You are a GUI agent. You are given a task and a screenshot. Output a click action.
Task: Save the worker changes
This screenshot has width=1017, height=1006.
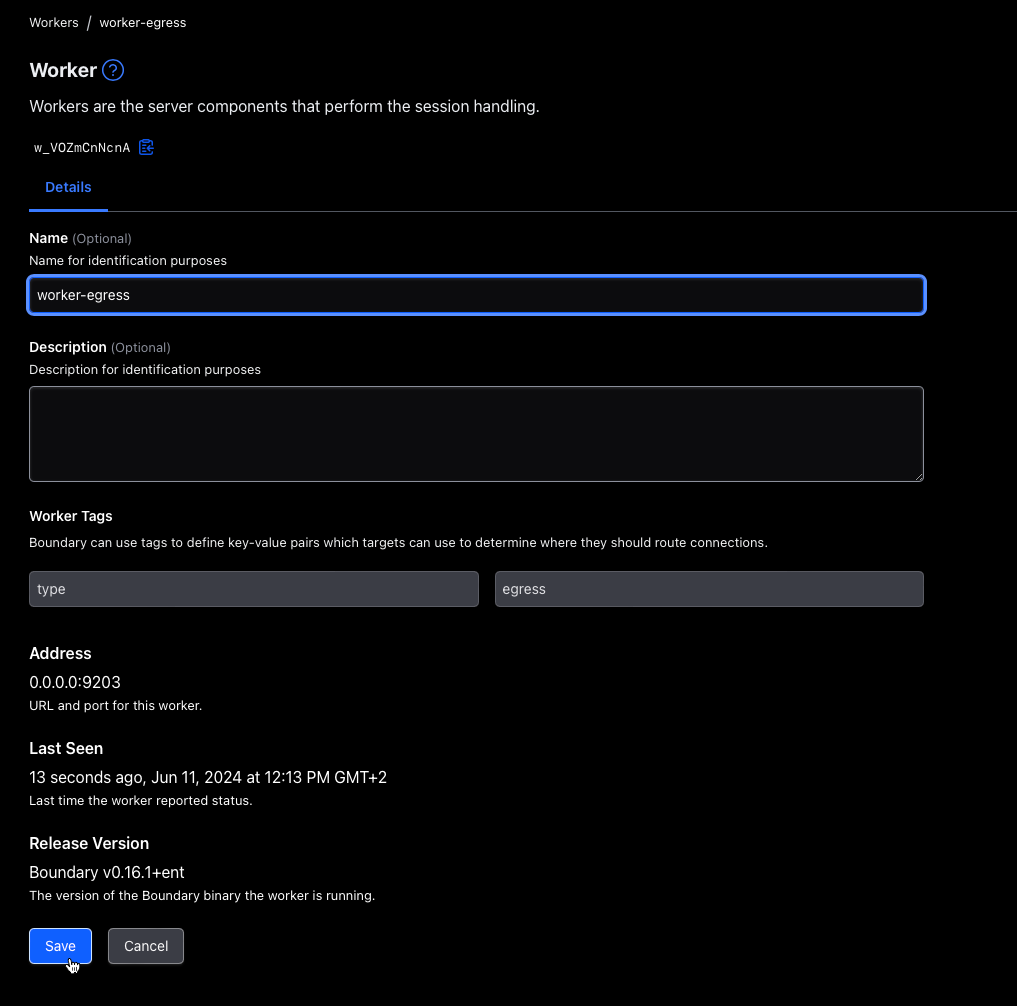click(x=60, y=946)
